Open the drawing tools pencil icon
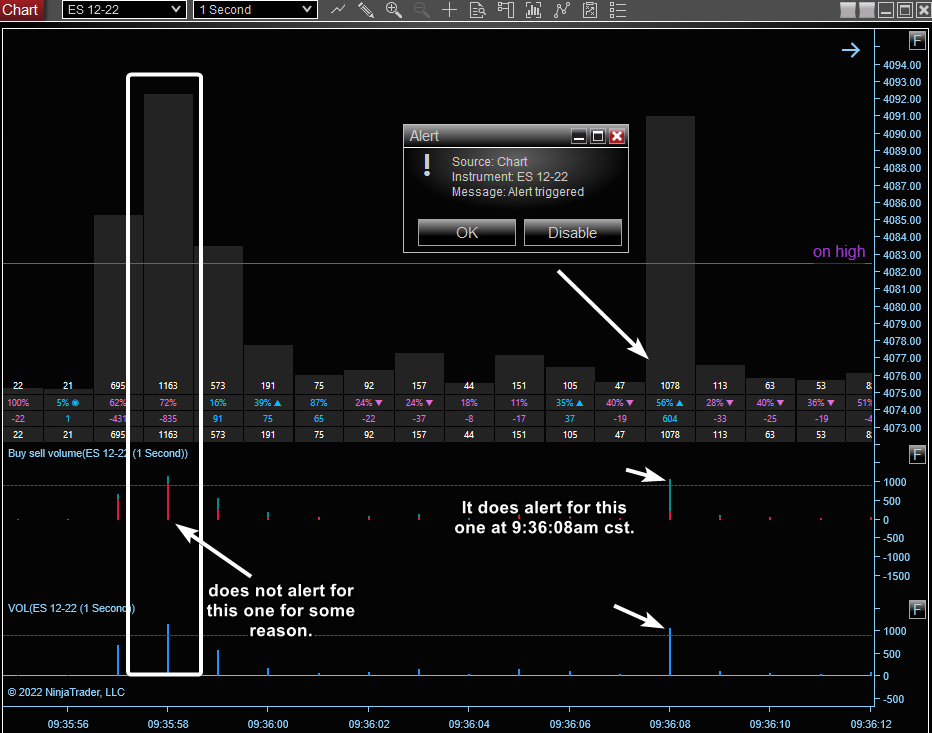This screenshot has height=733, width=932. [366, 10]
